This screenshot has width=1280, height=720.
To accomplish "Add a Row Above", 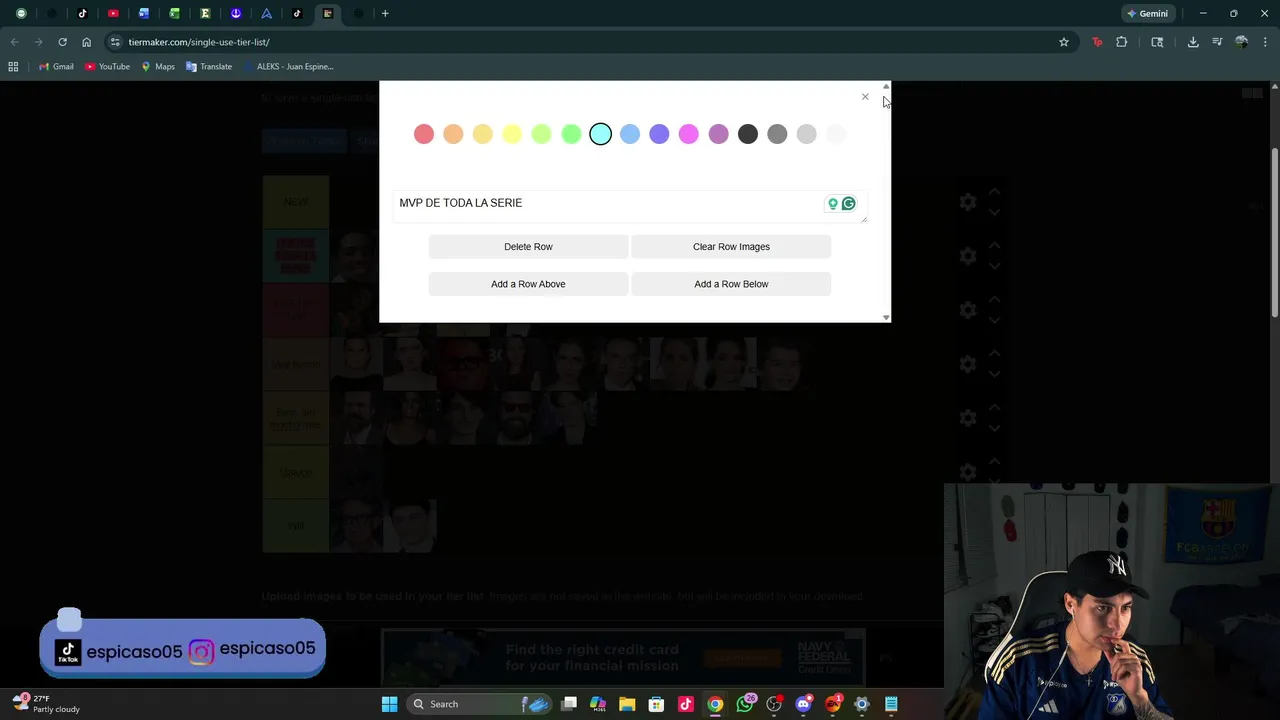I will pos(528,284).
